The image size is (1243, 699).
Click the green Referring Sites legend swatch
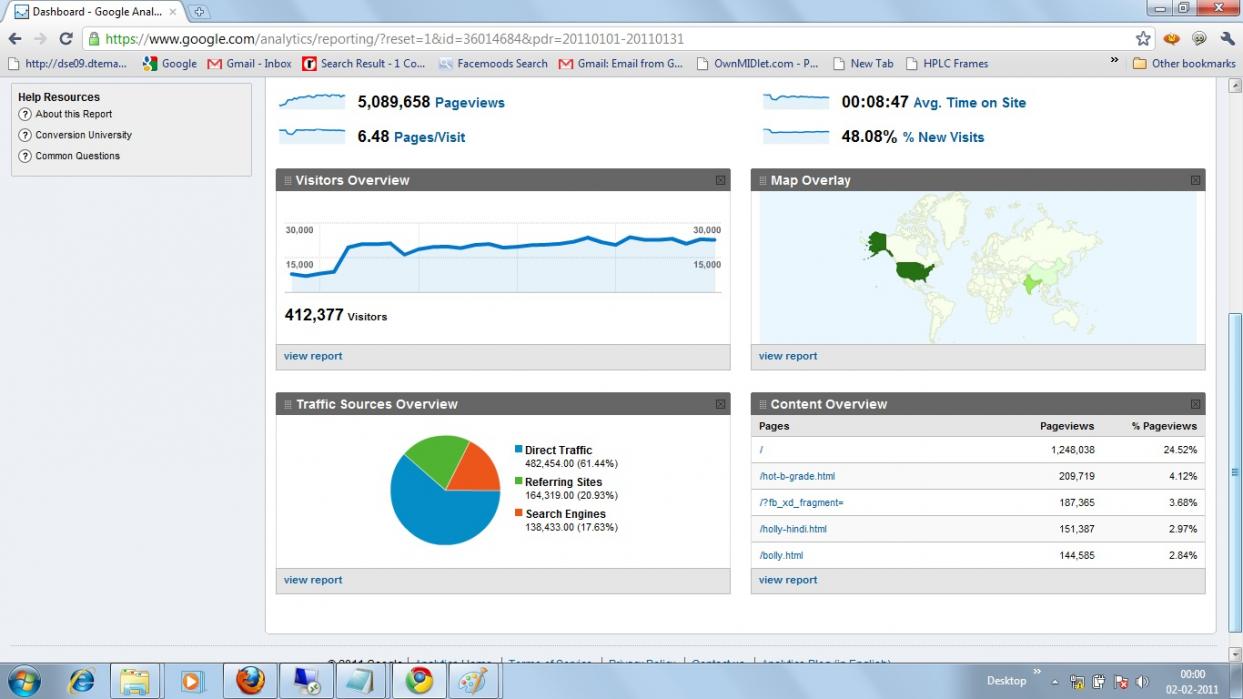(x=518, y=482)
